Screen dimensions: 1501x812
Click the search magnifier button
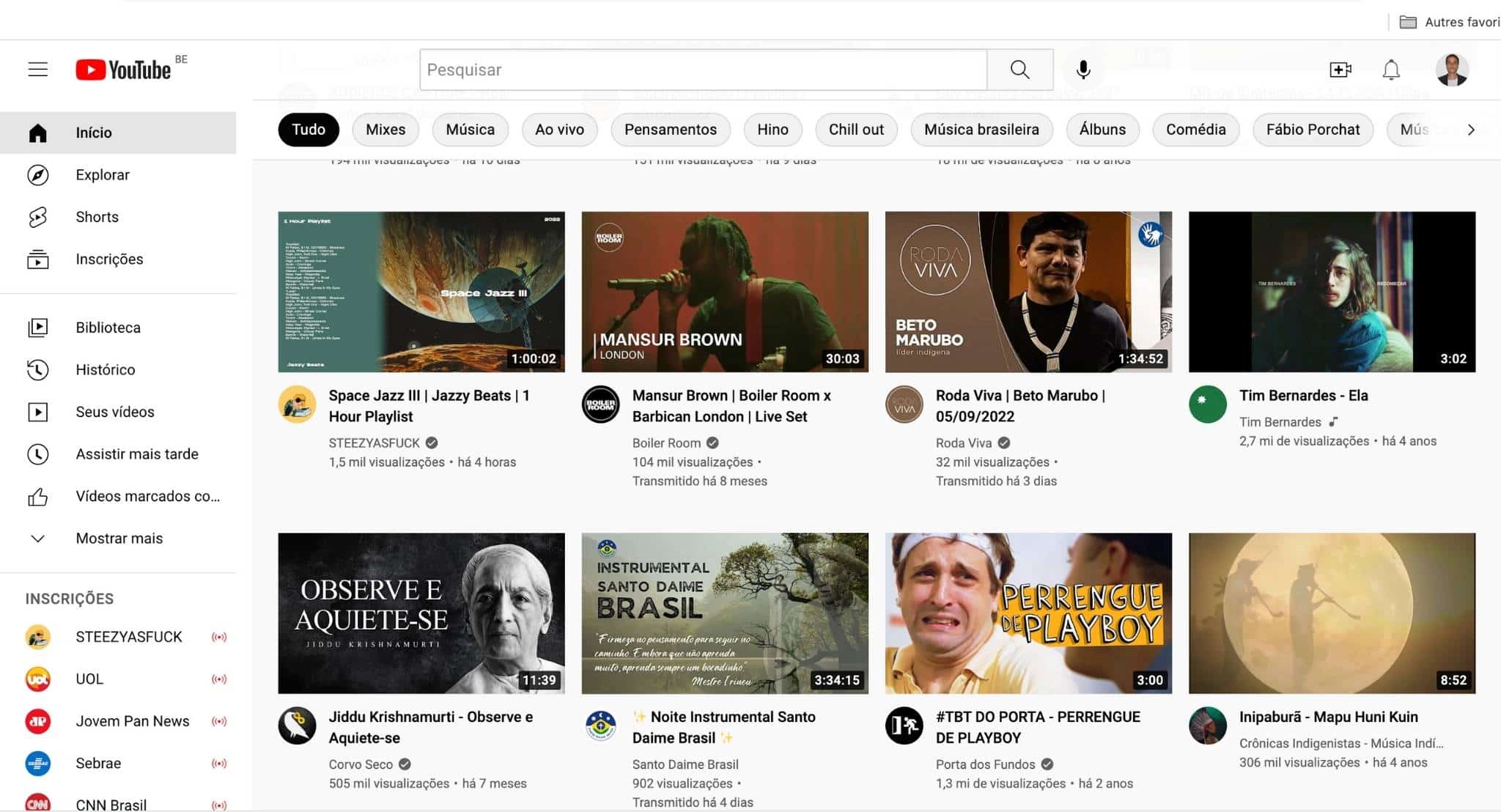(1019, 70)
